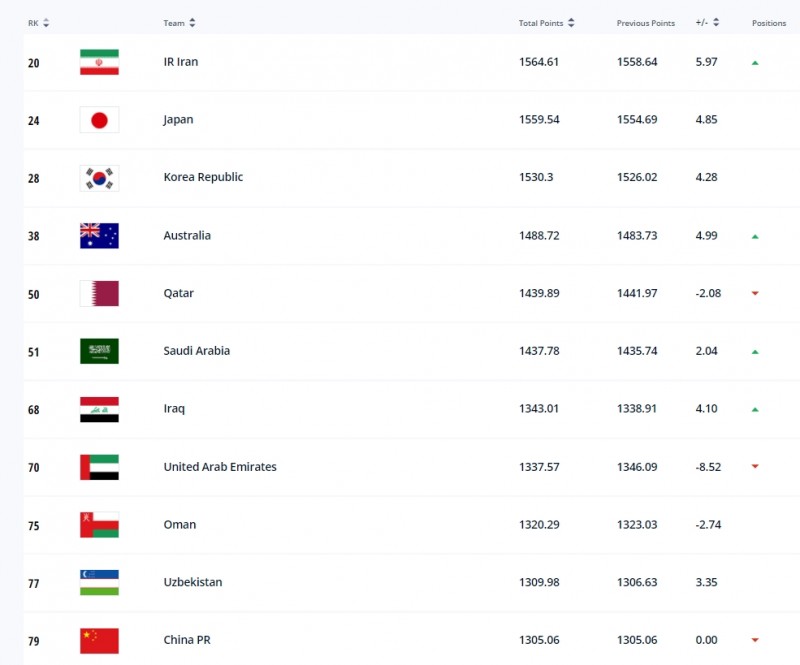Click the Saudi Arabia flag icon
800x665 pixels.
(99, 351)
